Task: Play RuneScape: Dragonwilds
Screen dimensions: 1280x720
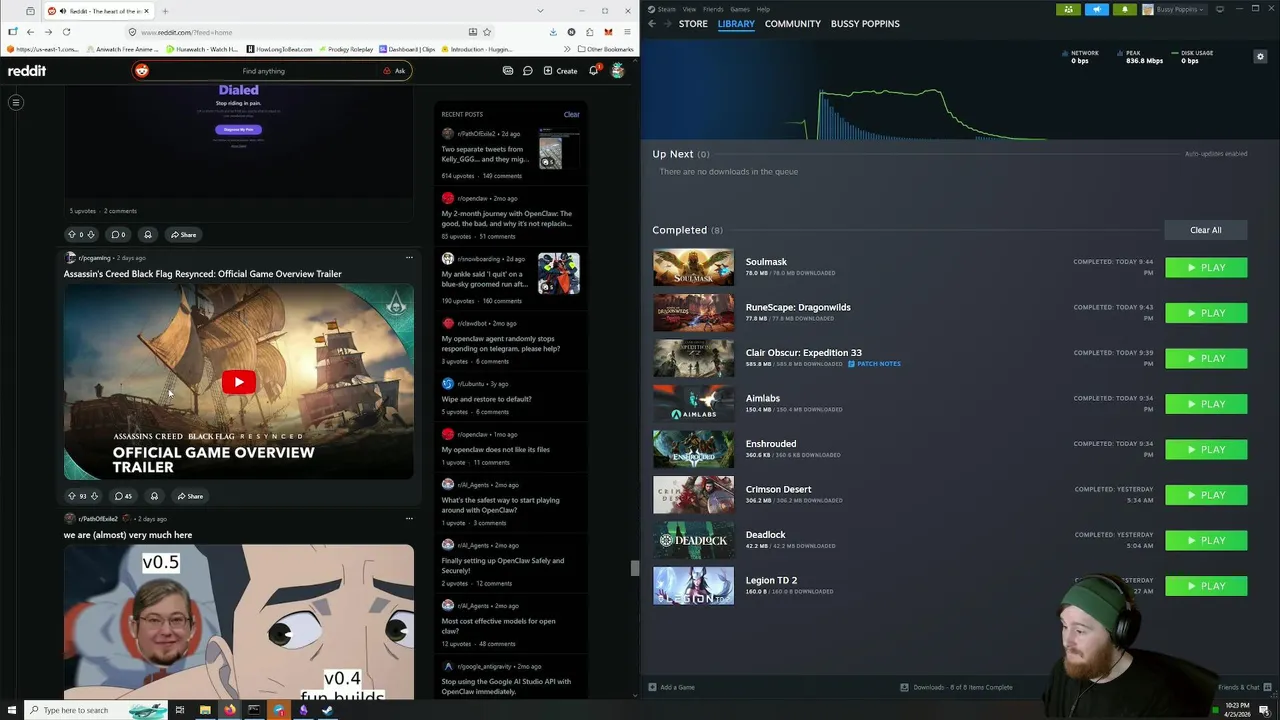Action: [x=1206, y=313]
